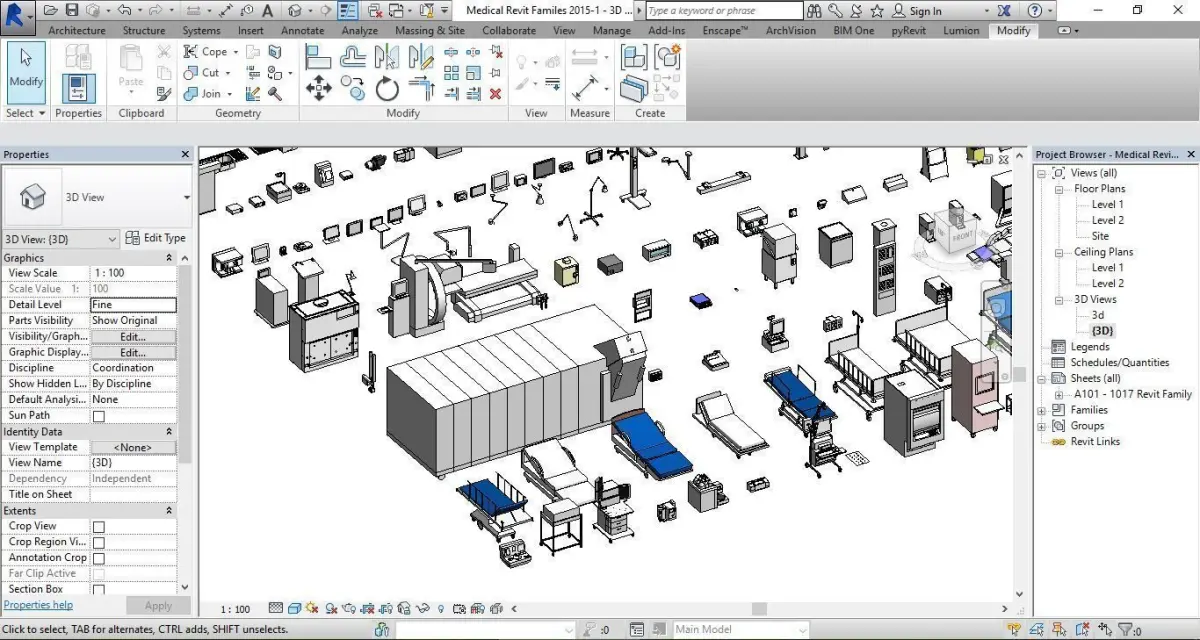
Task: Switch to the Massing & Site tab
Action: click(x=430, y=30)
